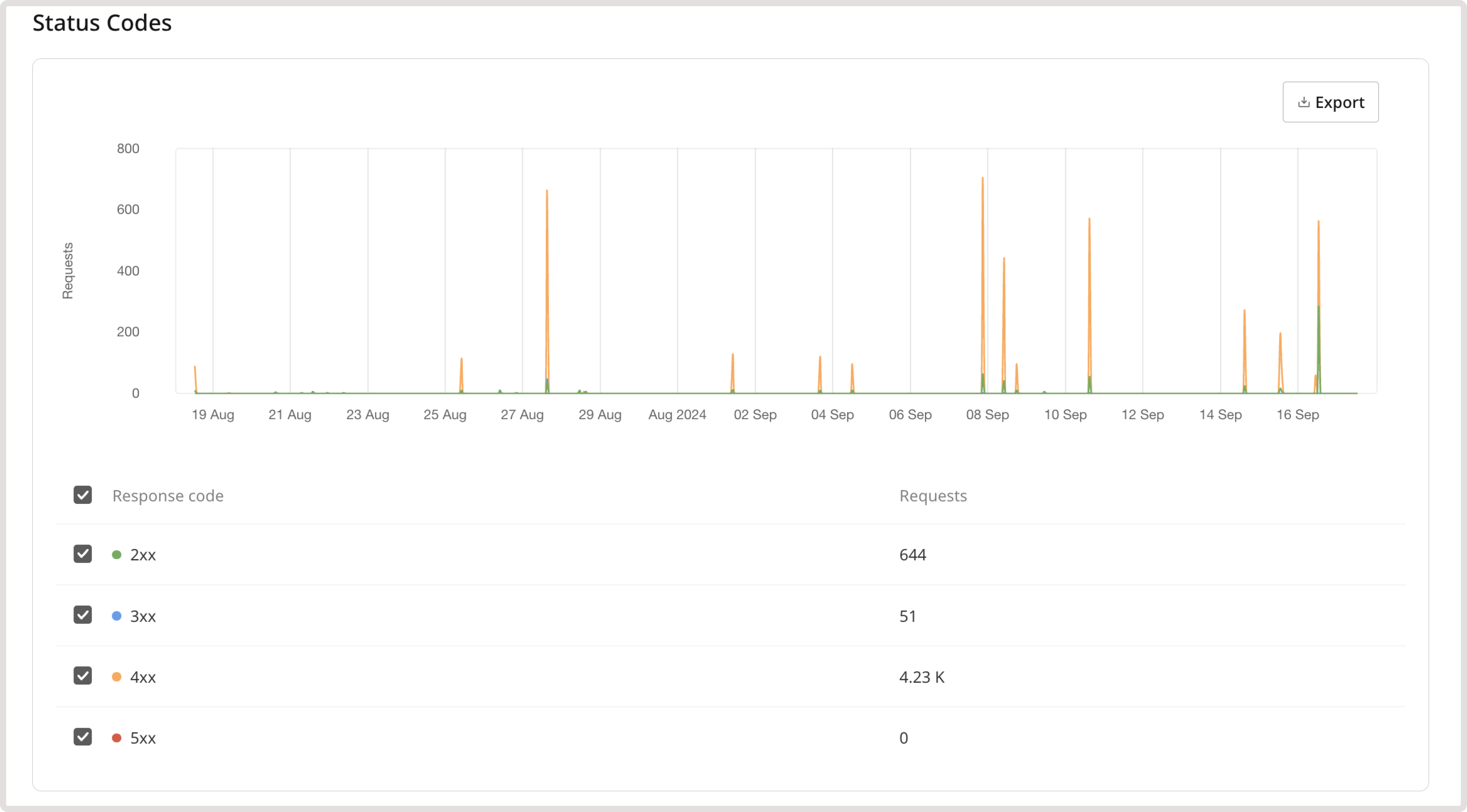This screenshot has width=1467, height=812.
Task: Click the orange dot beside 4xx
Action: (117, 677)
